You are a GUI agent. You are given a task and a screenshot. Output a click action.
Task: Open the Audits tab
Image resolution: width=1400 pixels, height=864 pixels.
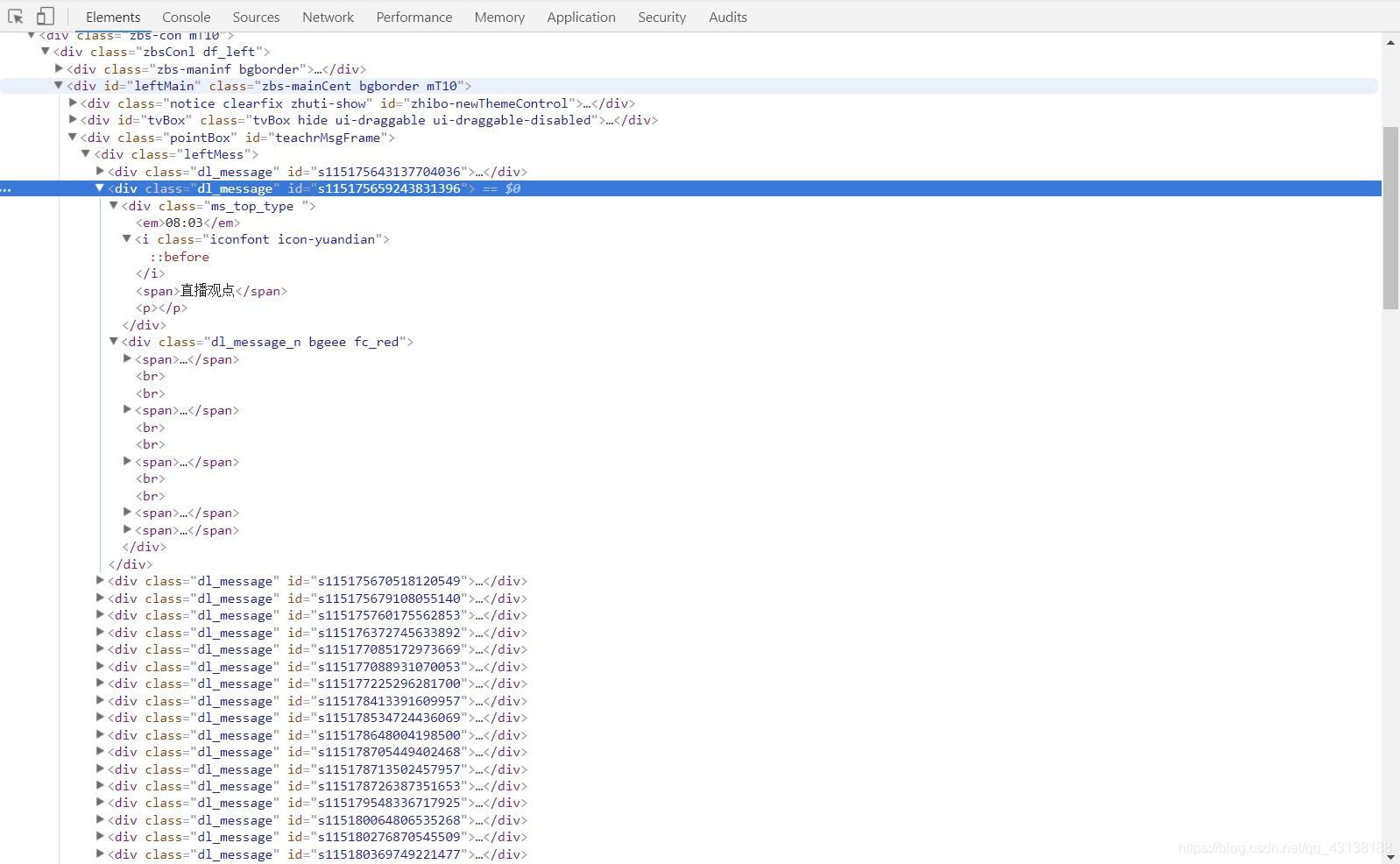pyautogui.click(x=728, y=17)
